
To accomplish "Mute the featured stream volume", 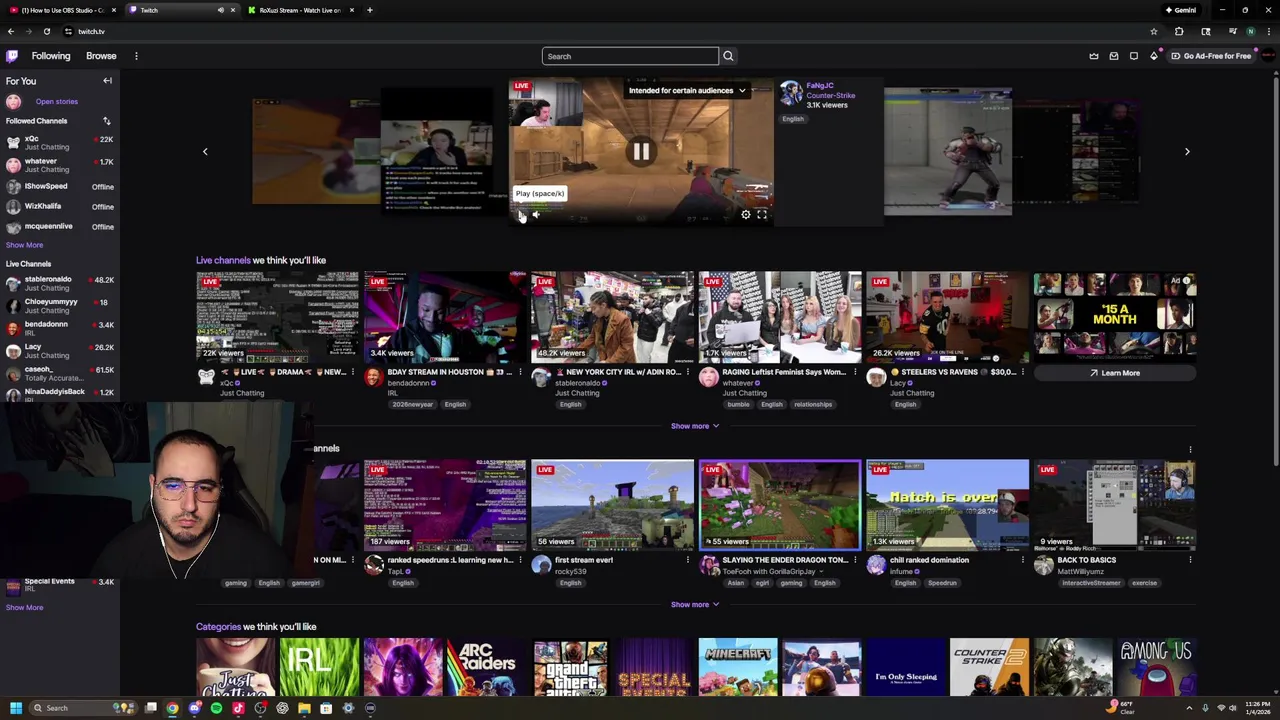I will pyautogui.click(x=536, y=214).
